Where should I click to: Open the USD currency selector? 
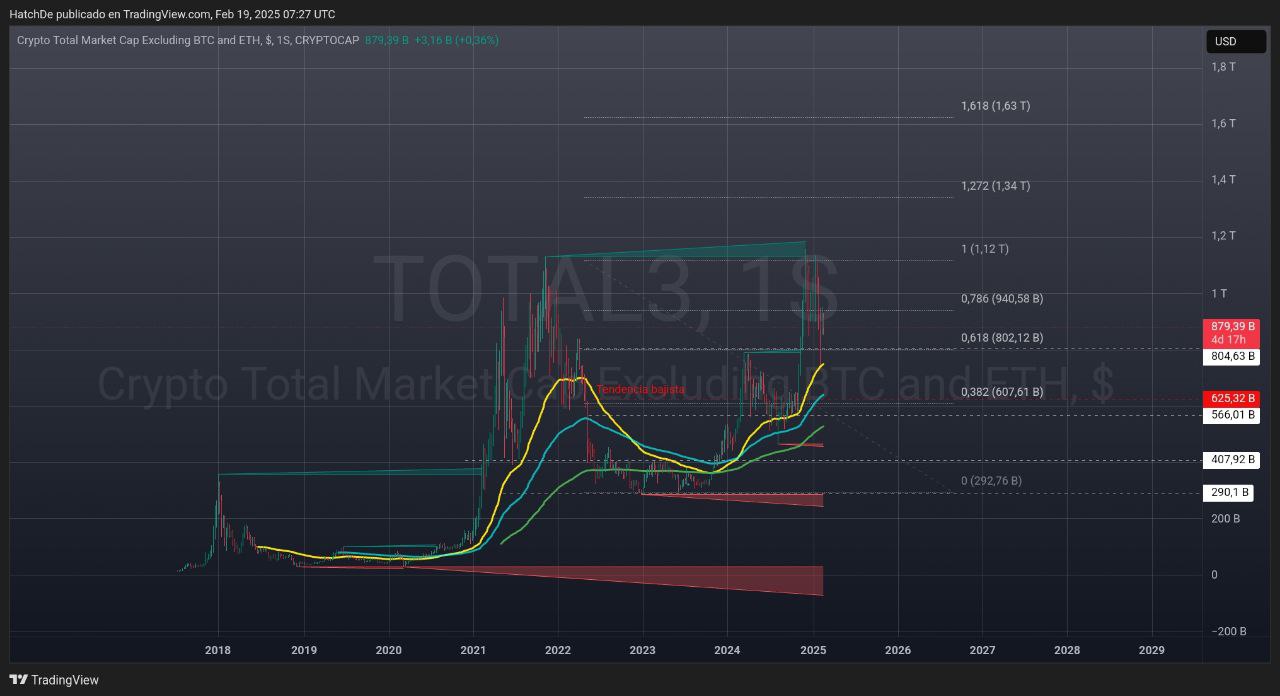[1232, 41]
